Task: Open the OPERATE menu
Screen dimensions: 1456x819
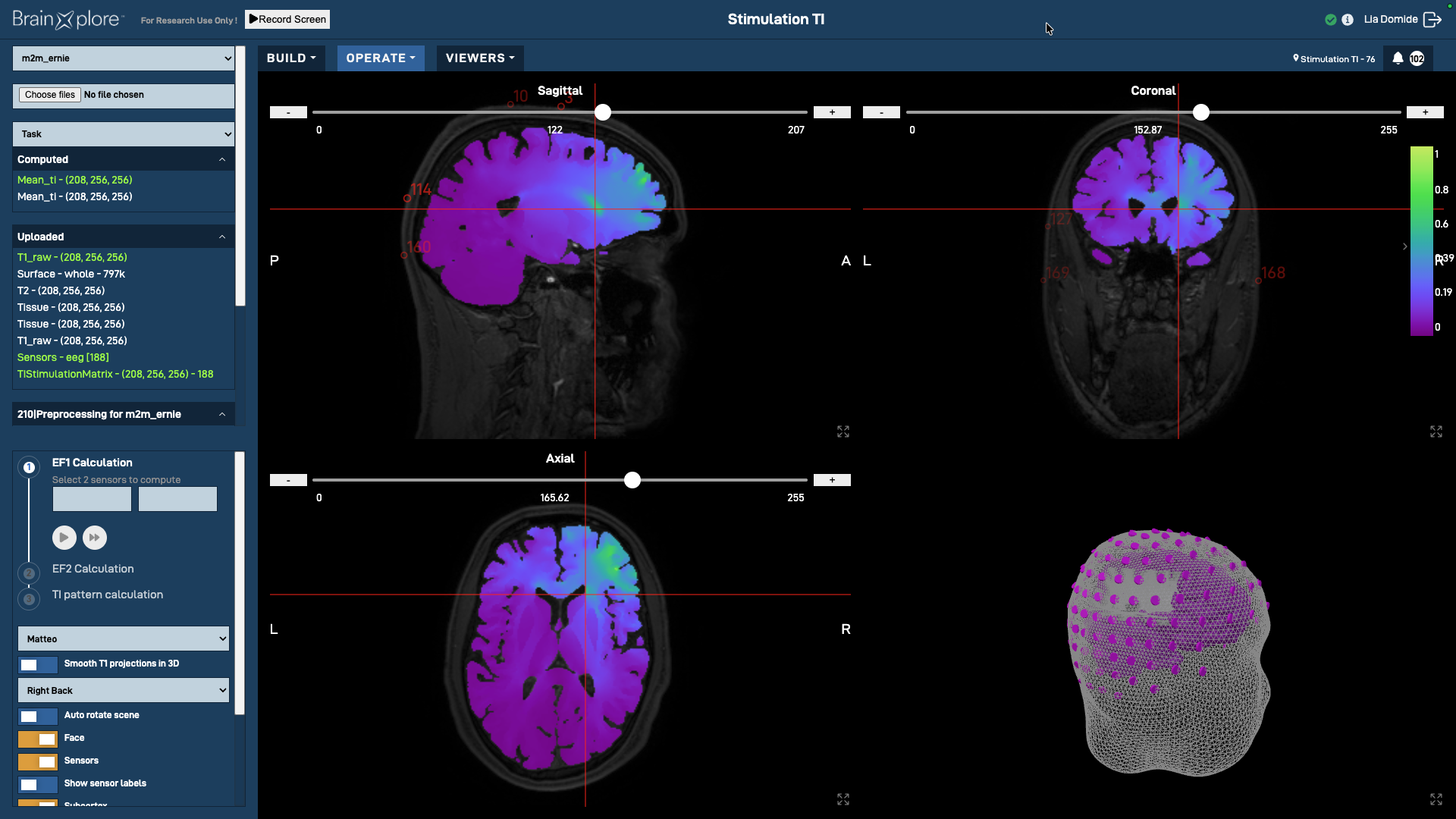Action: 381,58
